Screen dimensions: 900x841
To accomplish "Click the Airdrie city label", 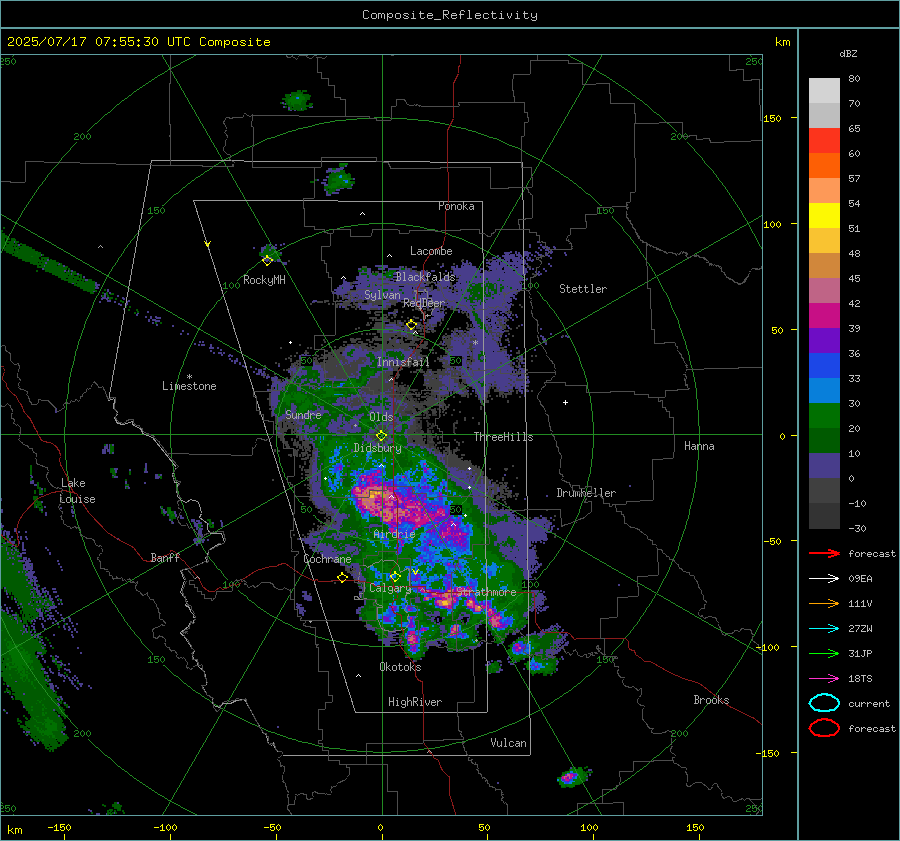I will click(394, 534).
